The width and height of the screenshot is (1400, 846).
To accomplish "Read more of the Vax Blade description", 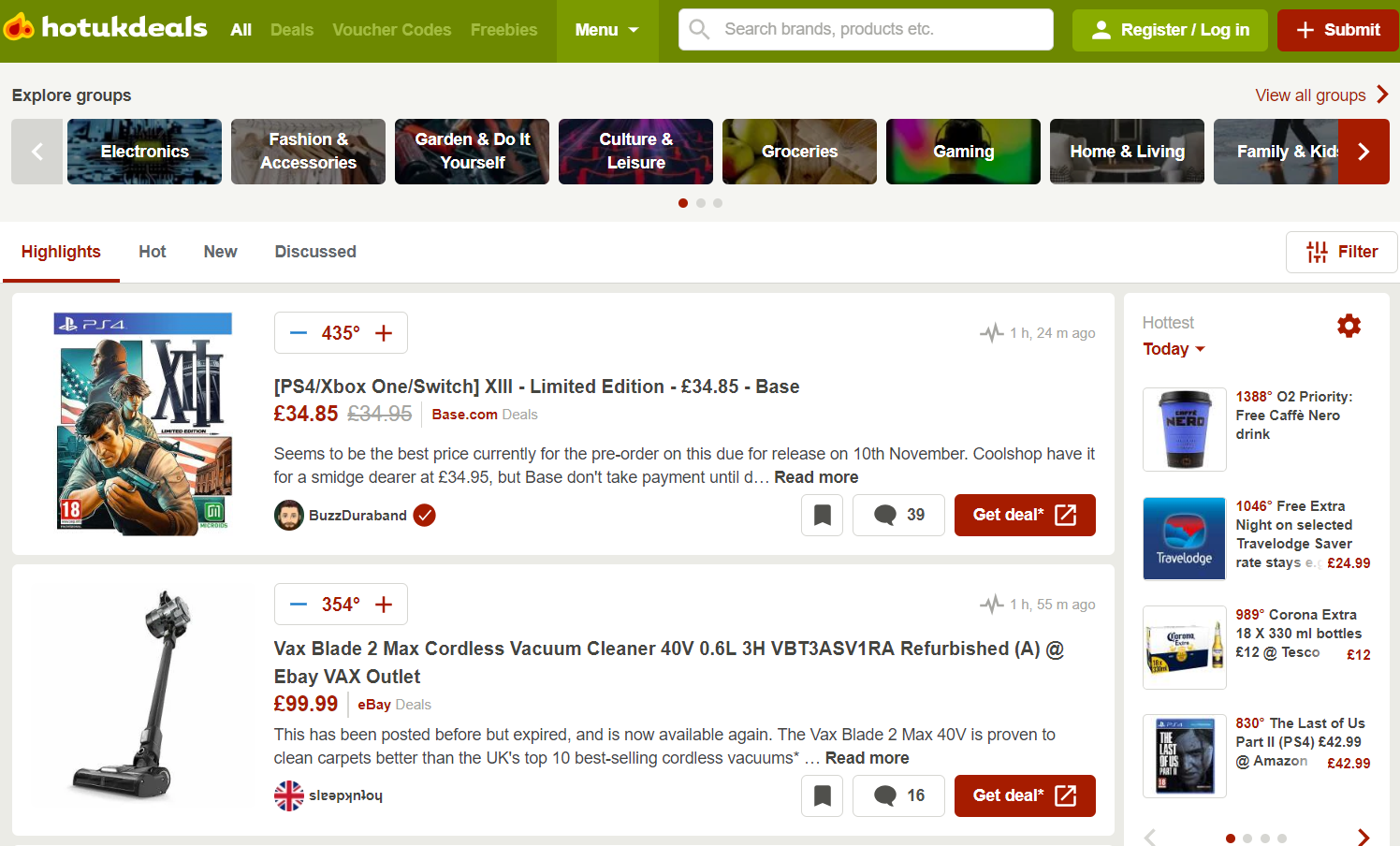I will 867,758.
